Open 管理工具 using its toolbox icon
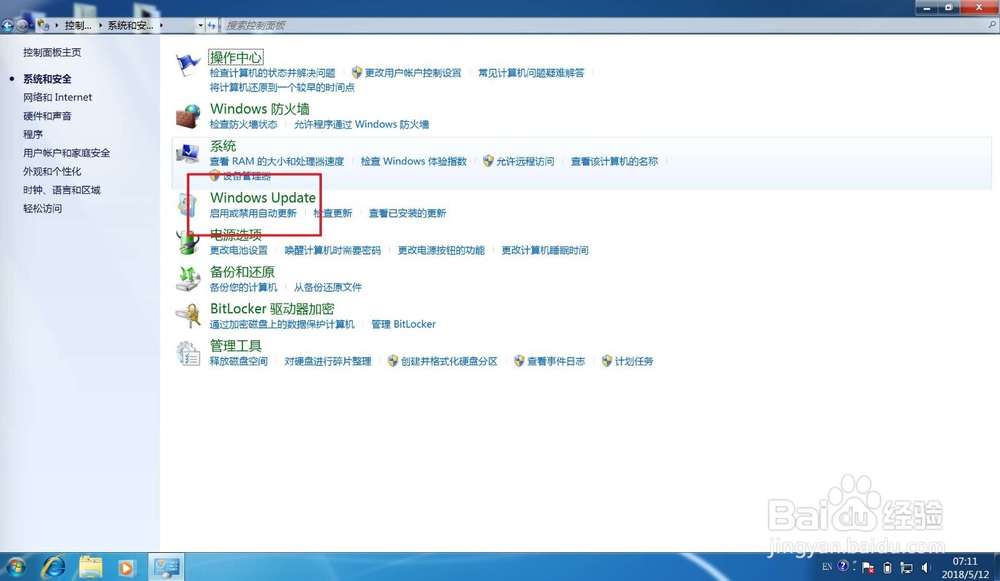The width and height of the screenshot is (1000, 581). coord(188,352)
